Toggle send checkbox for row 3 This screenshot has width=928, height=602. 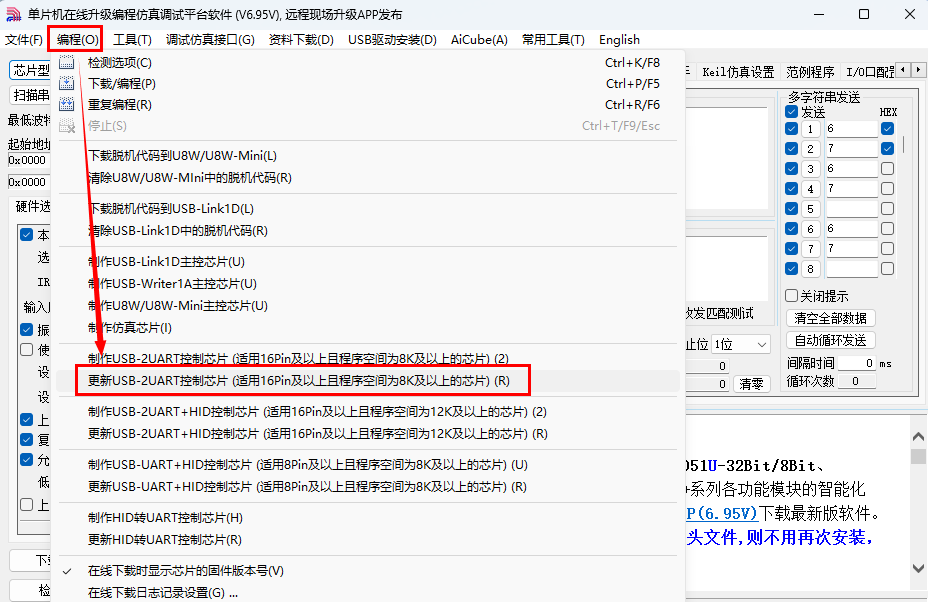point(792,169)
